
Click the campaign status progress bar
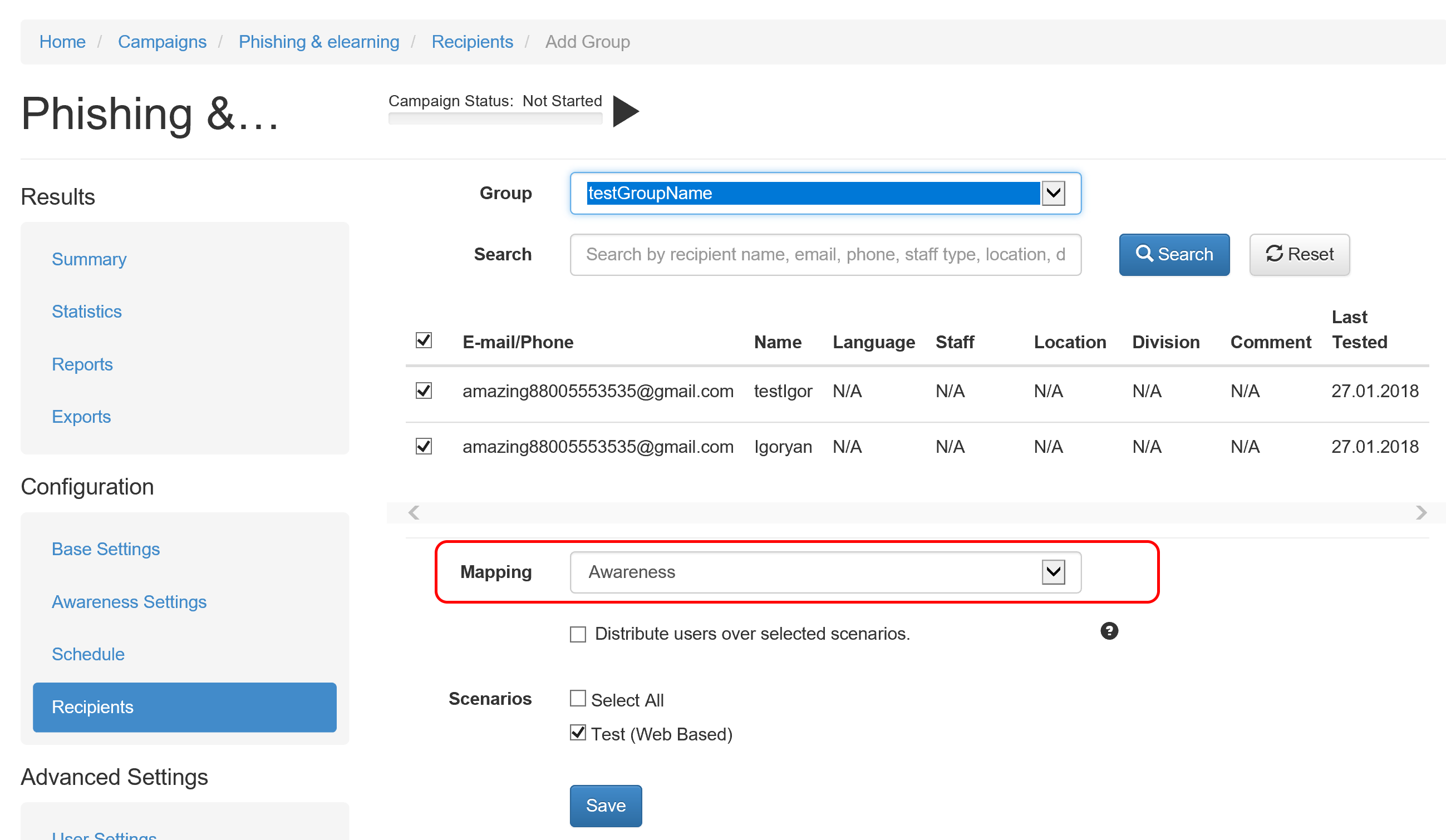click(x=495, y=118)
